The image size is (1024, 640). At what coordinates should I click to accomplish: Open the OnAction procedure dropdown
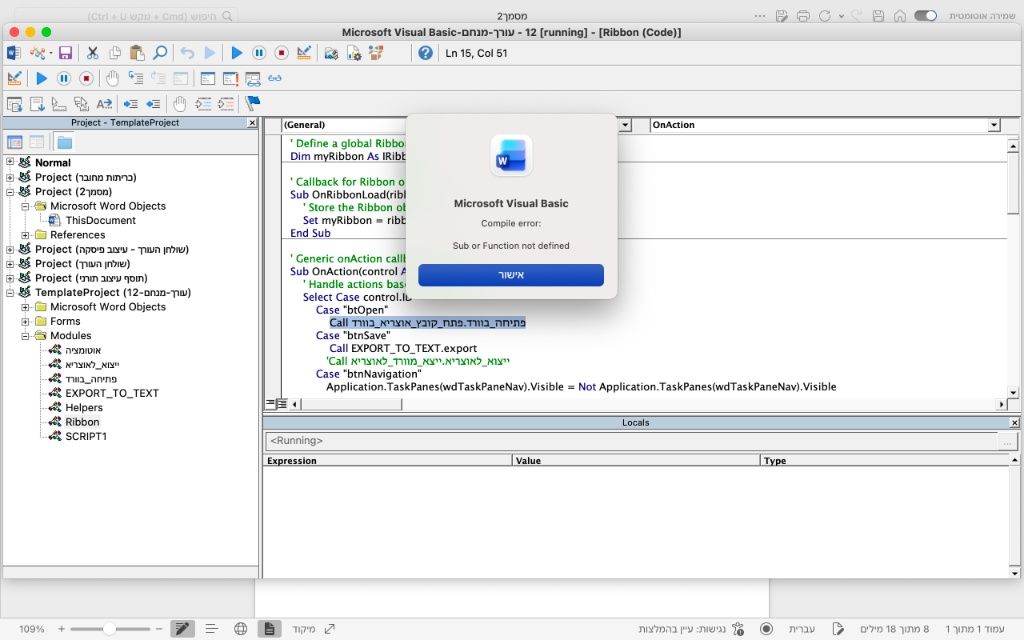(x=994, y=125)
